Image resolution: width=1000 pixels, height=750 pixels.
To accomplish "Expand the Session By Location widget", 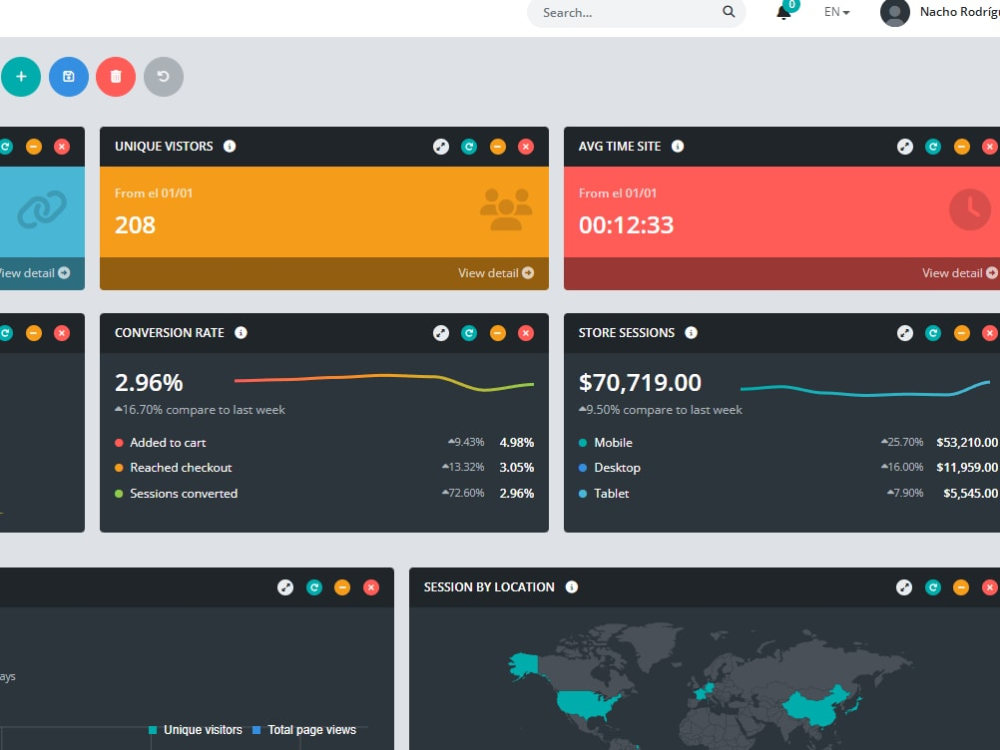I will point(904,587).
